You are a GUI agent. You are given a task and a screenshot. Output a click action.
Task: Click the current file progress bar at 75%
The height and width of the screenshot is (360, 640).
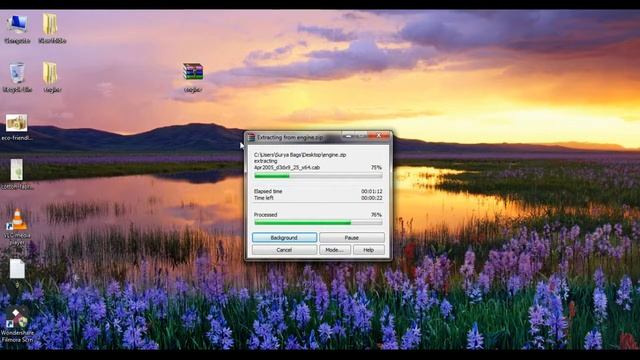click(x=318, y=176)
